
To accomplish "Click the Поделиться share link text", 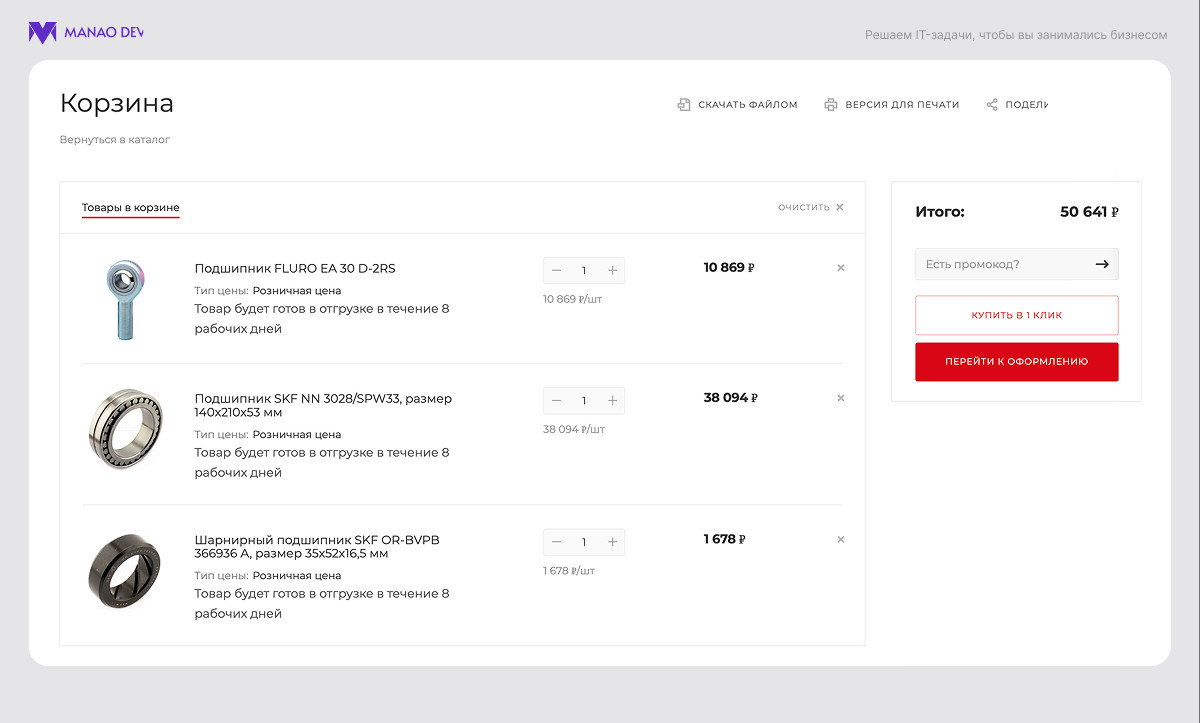I will coord(1027,105).
